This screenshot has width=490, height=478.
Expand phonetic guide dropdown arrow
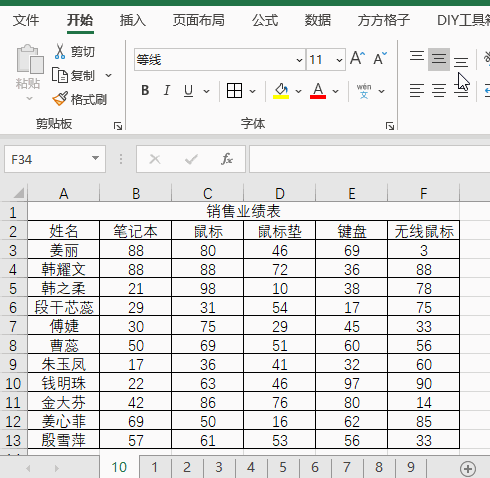pos(382,91)
